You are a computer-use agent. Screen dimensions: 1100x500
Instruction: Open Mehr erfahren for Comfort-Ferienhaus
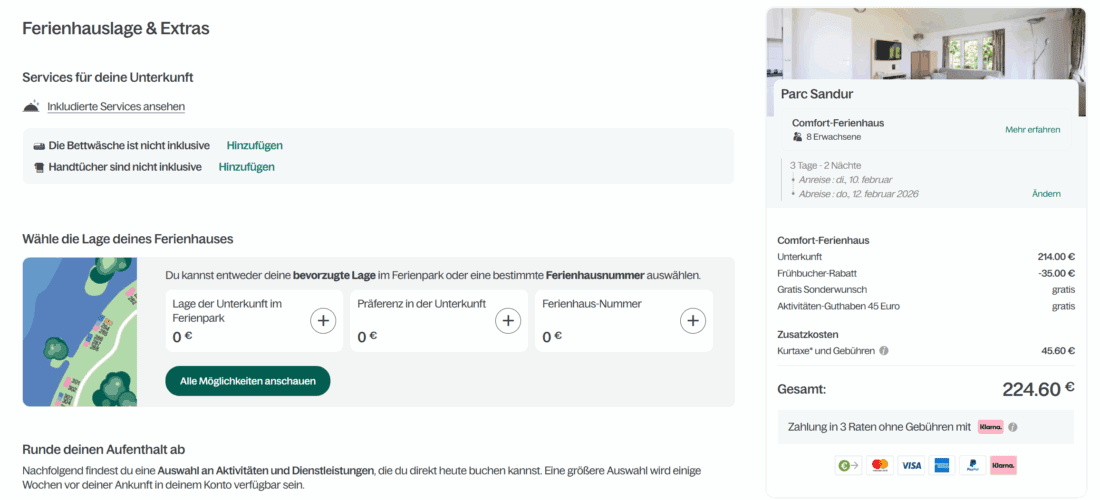click(x=1032, y=130)
